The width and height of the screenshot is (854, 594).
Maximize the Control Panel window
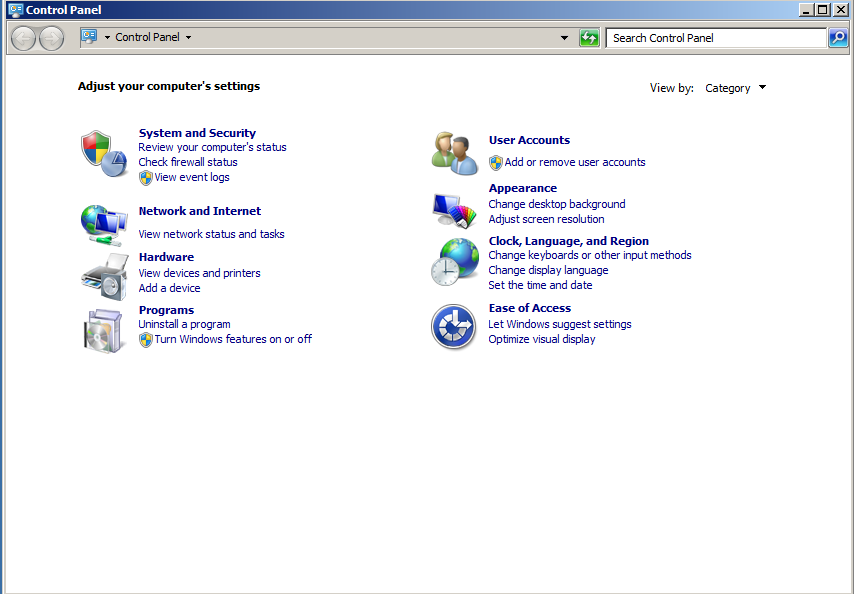pyautogui.click(x=823, y=9)
